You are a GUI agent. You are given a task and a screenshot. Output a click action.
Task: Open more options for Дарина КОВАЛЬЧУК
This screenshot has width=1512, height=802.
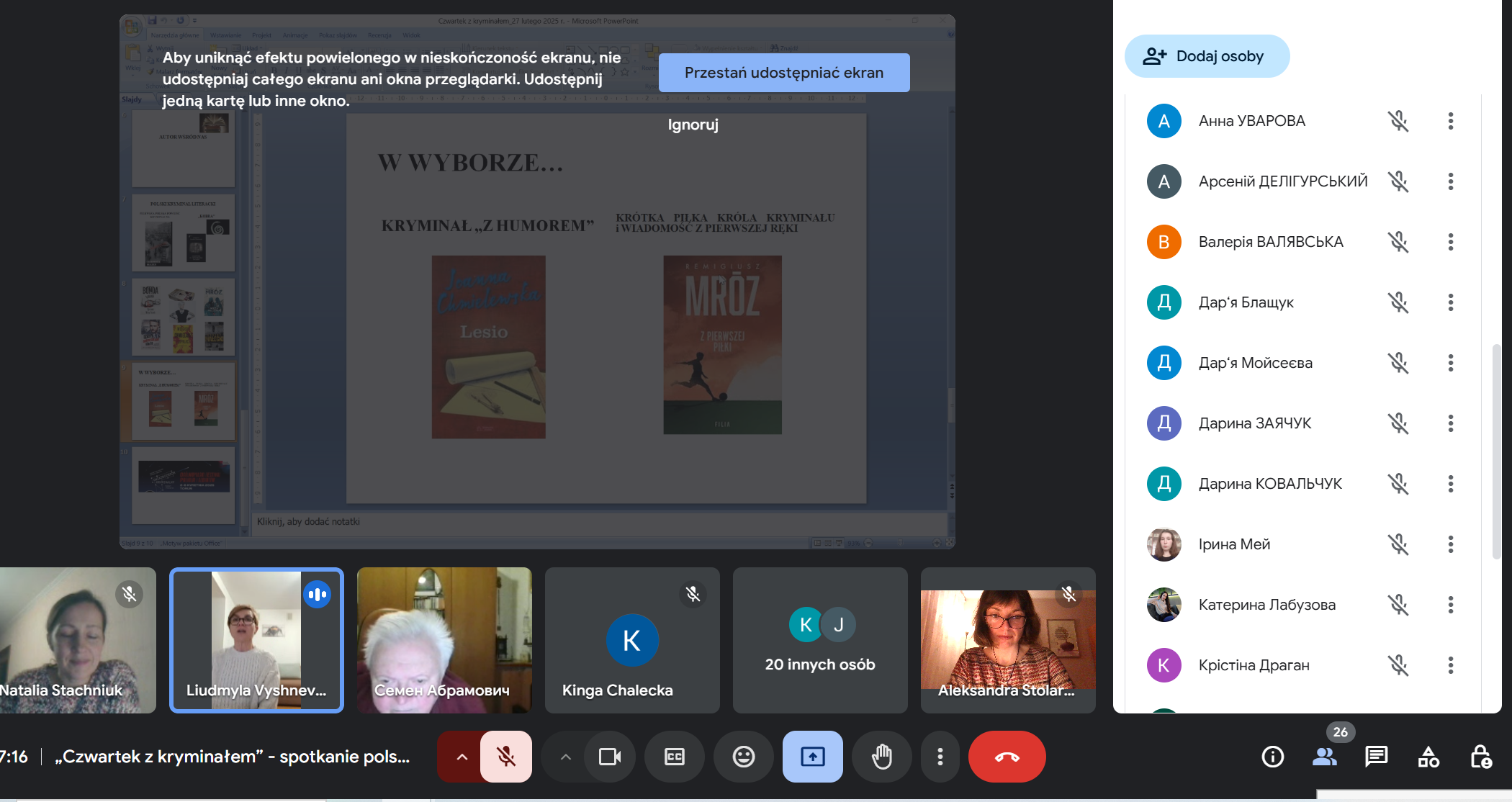pyautogui.click(x=1451, y=484)
